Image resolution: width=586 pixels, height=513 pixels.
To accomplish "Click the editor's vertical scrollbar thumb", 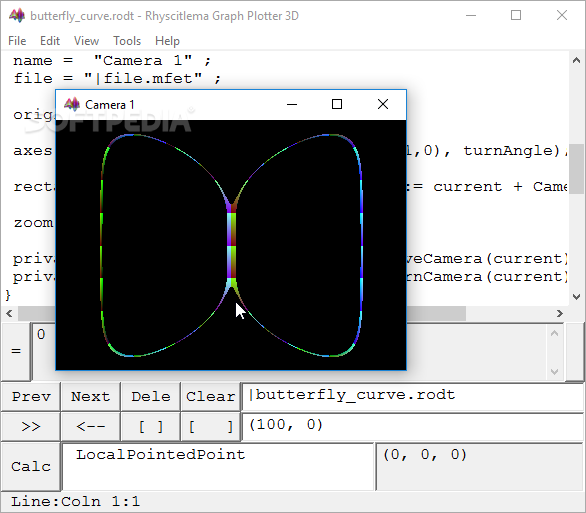I will [x=576, y=169].
